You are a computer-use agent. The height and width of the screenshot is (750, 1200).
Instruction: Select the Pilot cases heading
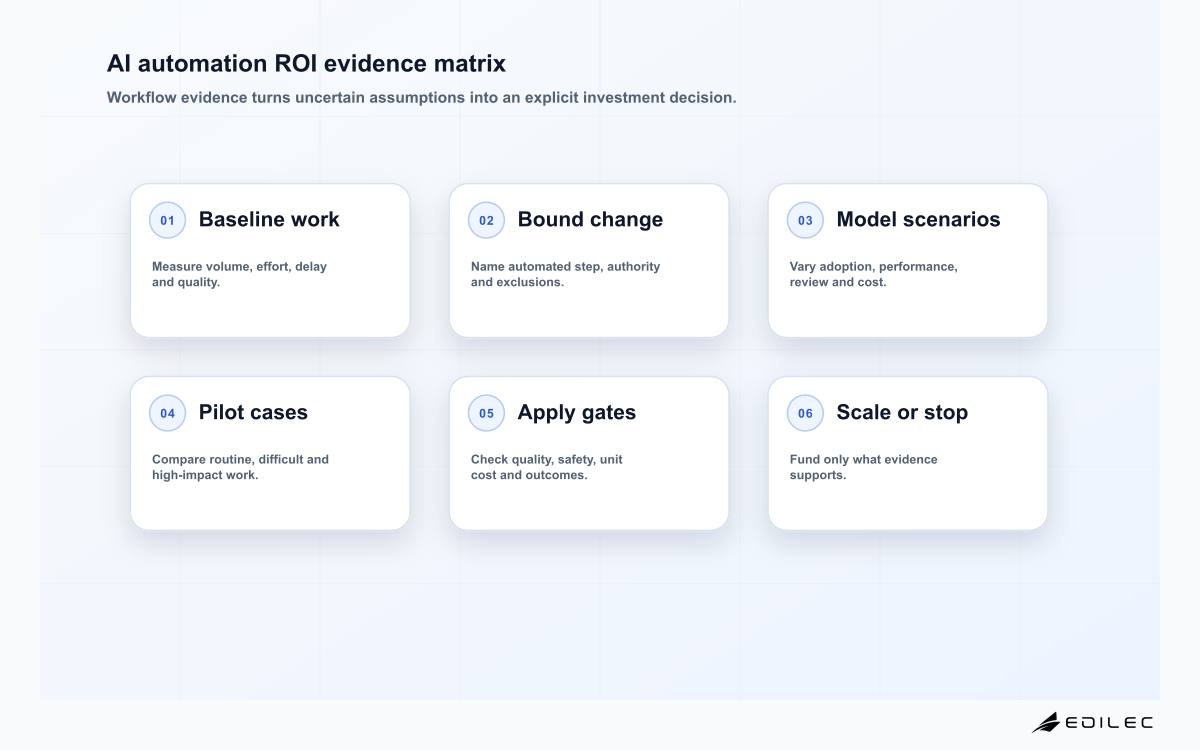[253, 412]
